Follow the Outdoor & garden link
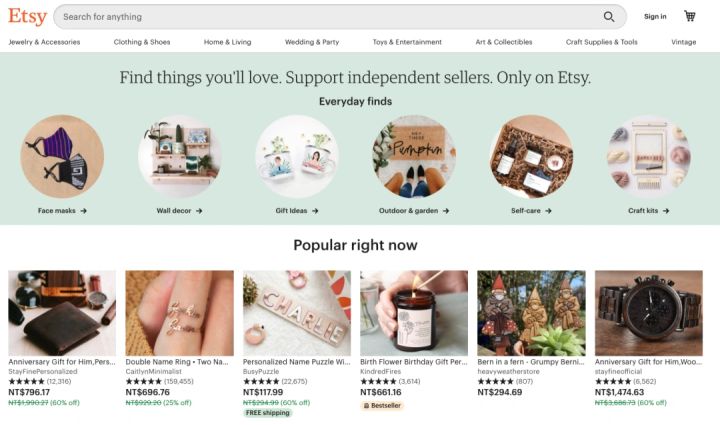 pyautogui.click(x=414, y=211)
